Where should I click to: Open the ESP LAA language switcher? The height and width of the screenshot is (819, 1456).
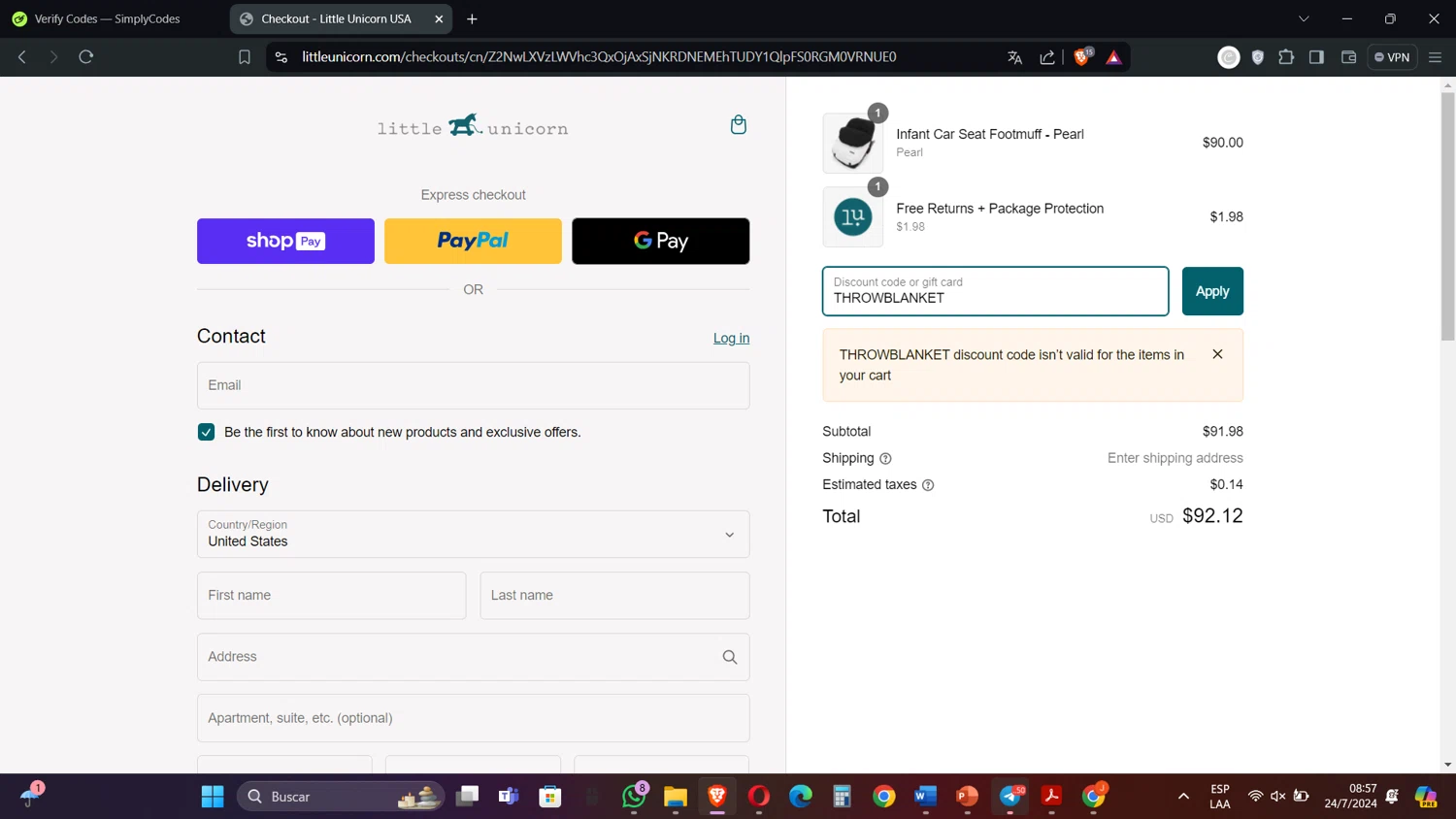[1220, 797]
